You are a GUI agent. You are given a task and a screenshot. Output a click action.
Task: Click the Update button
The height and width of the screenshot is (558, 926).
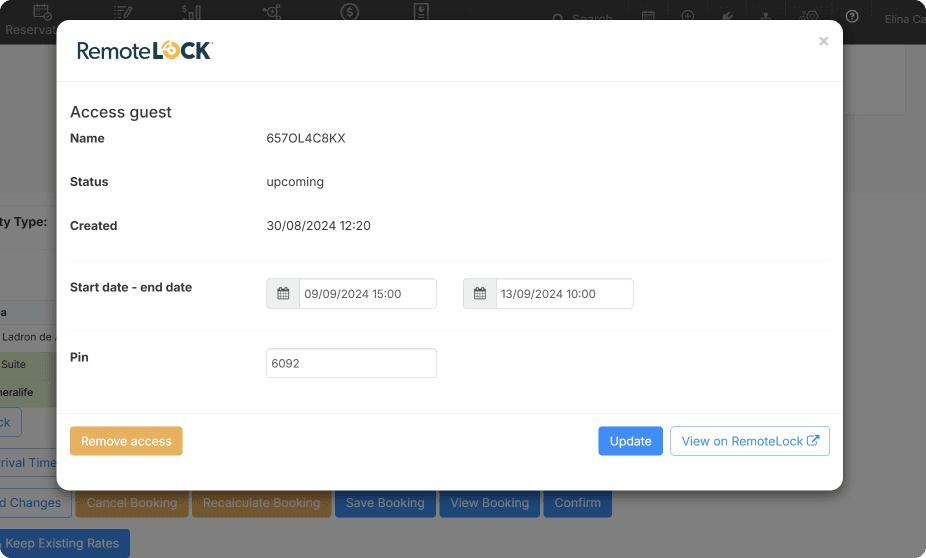630,441
